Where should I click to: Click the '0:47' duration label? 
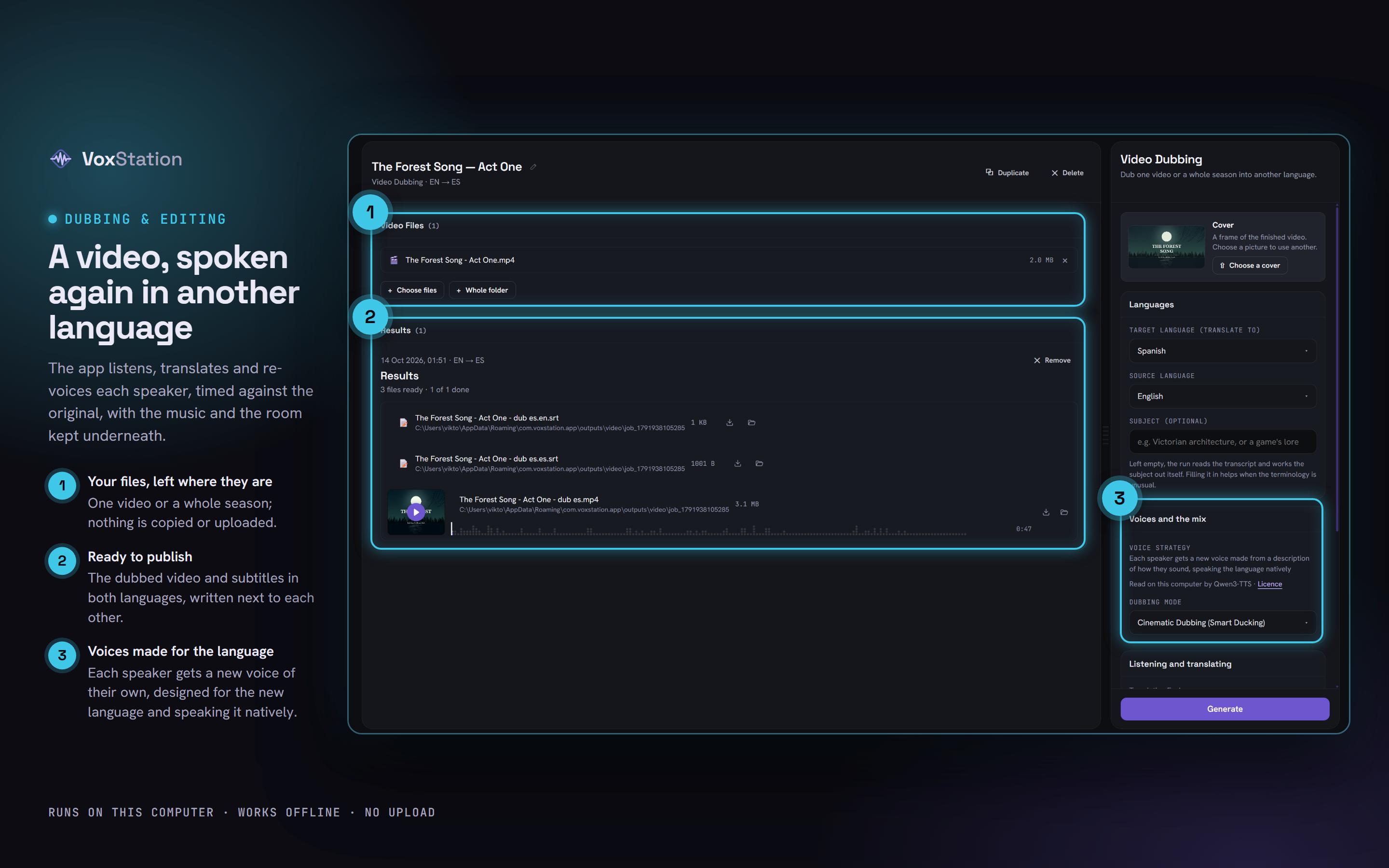coord(1023,529)
